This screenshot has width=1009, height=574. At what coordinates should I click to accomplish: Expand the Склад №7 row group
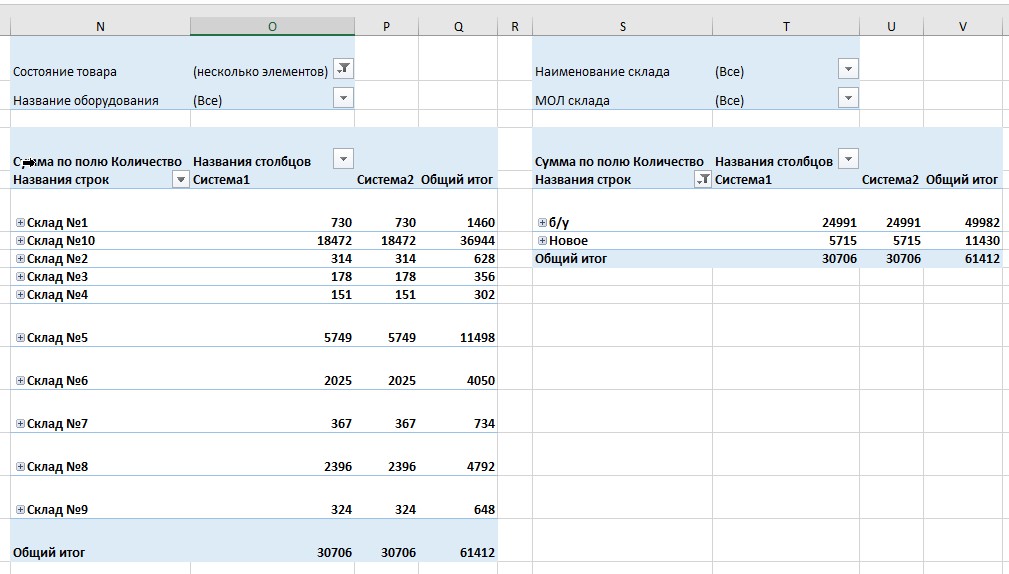20,424
